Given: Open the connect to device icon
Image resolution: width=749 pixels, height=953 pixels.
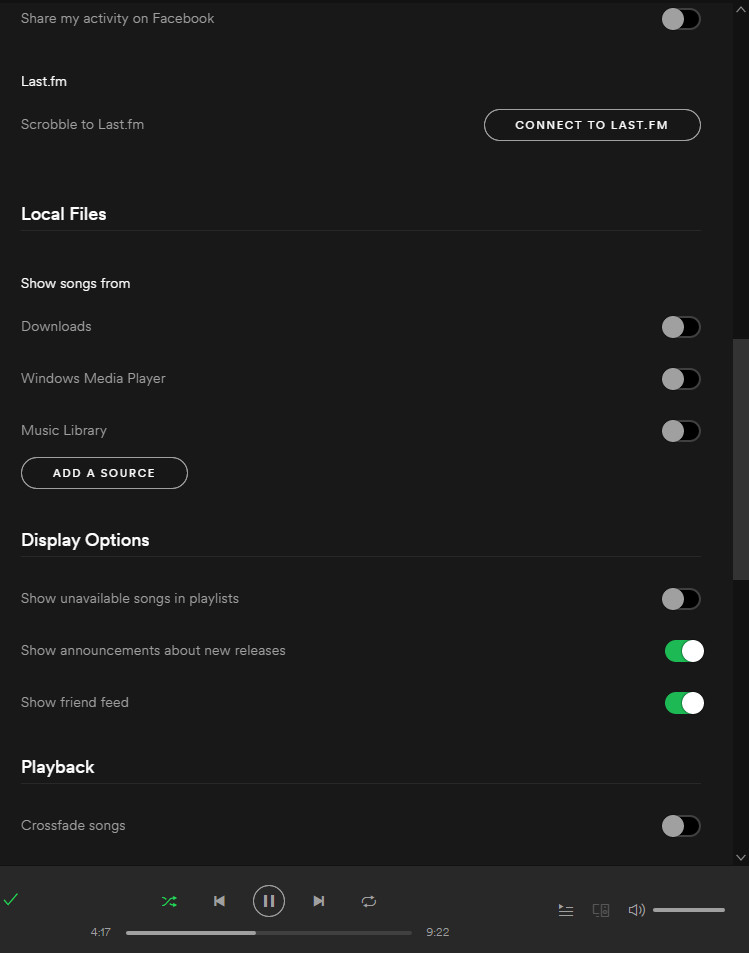Looking at the screenshot, I should pos(601,910).
